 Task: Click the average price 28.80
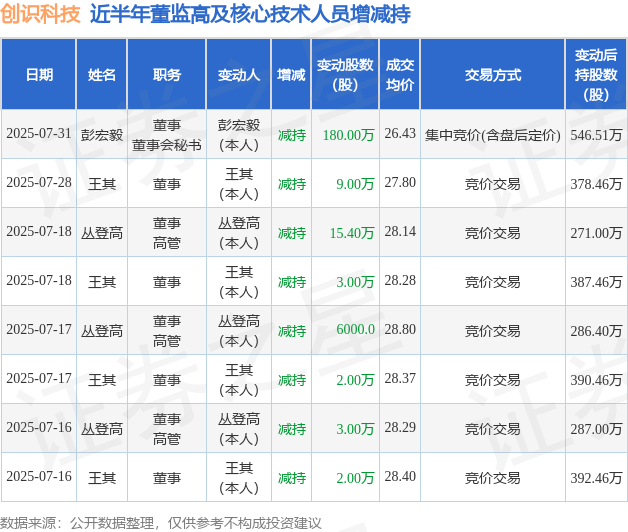pyautogui.click(x=400, y=329)
